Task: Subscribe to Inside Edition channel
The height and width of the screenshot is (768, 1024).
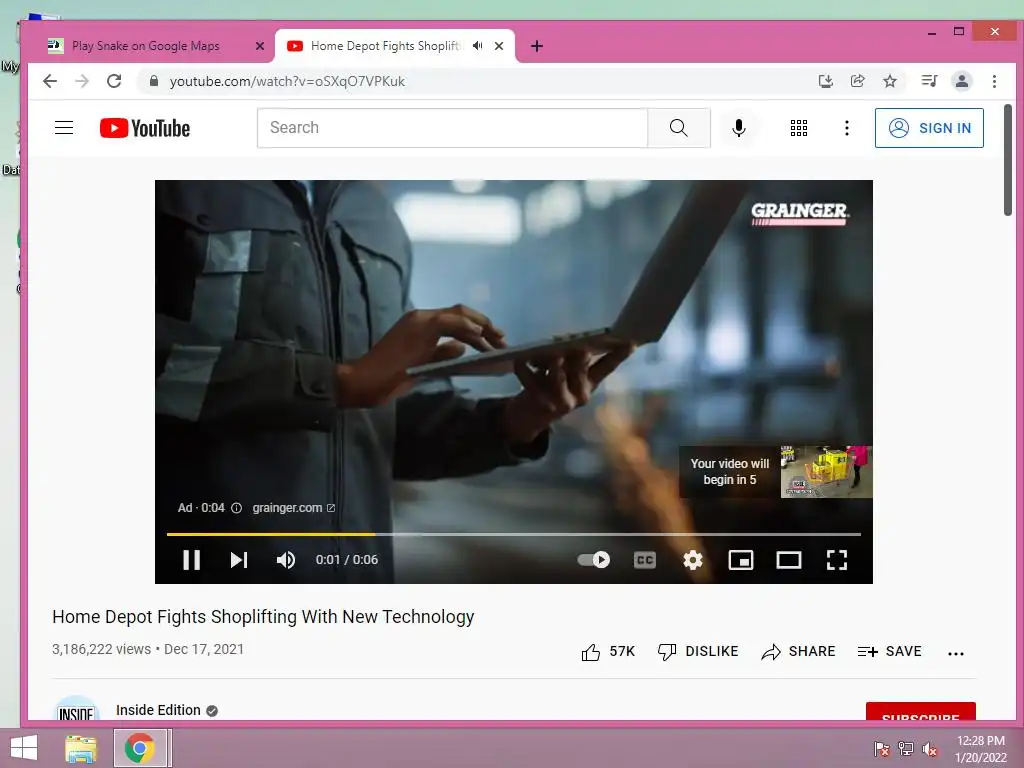Action: coord(920,712)
